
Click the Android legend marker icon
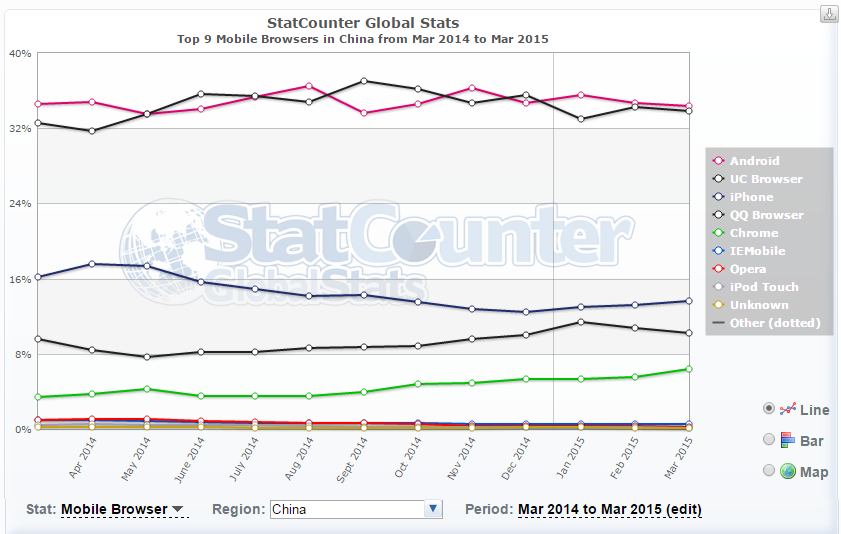[x=718, y=161]
